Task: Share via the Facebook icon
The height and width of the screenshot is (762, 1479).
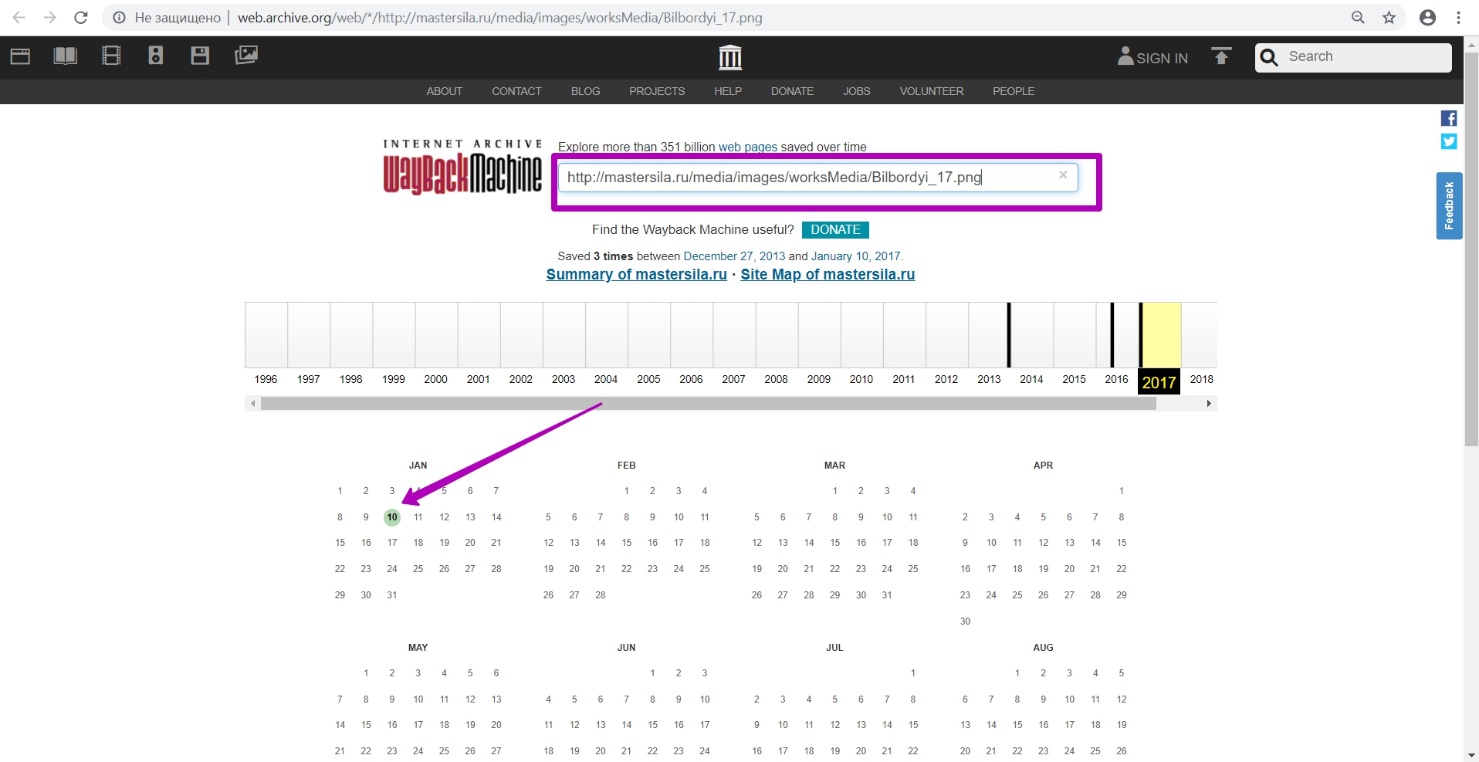Action: coord(1448,118)
